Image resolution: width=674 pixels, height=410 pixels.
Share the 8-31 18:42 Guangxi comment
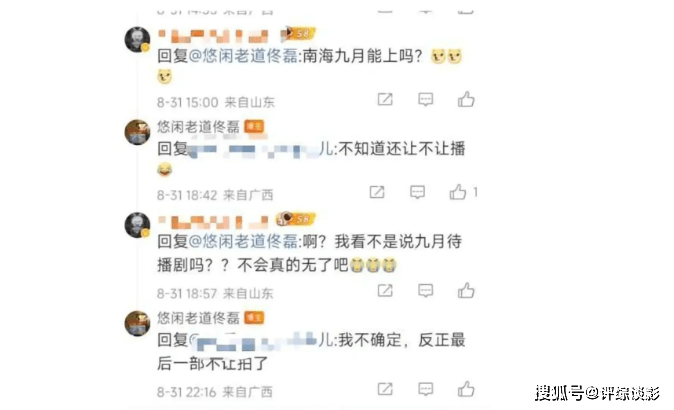(377, 192)
